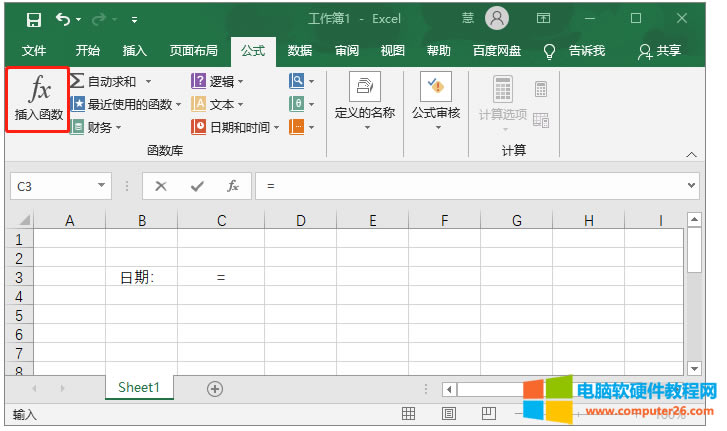The height and width of the screenshot is (431, 727).
Task: Click the vertical scrollbar down arrow
Action: pyautogui.click(x=694, y=368)
